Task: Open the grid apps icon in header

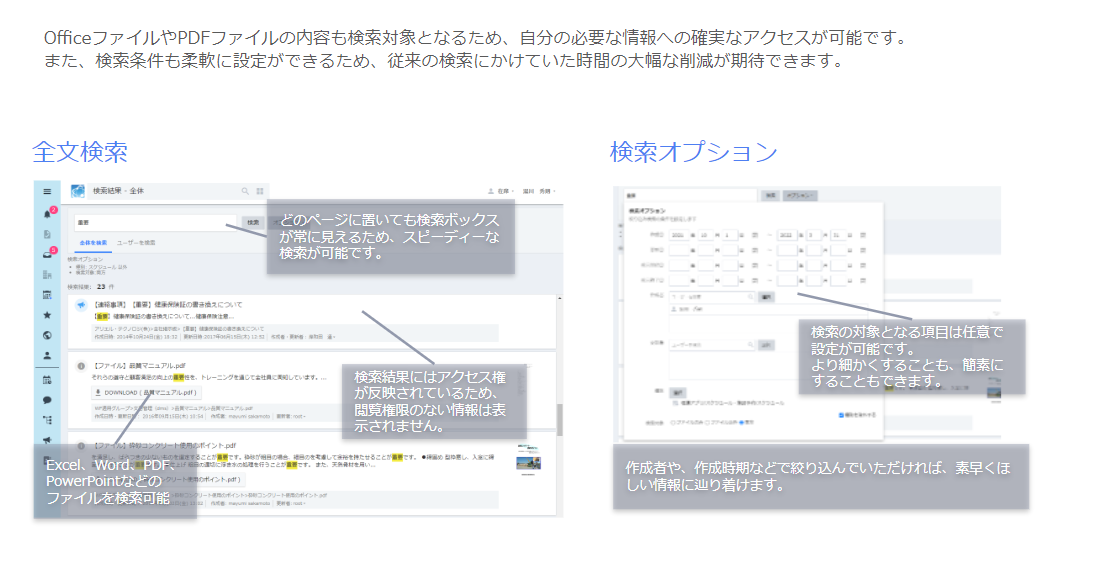Action: [x=260, y=190]
